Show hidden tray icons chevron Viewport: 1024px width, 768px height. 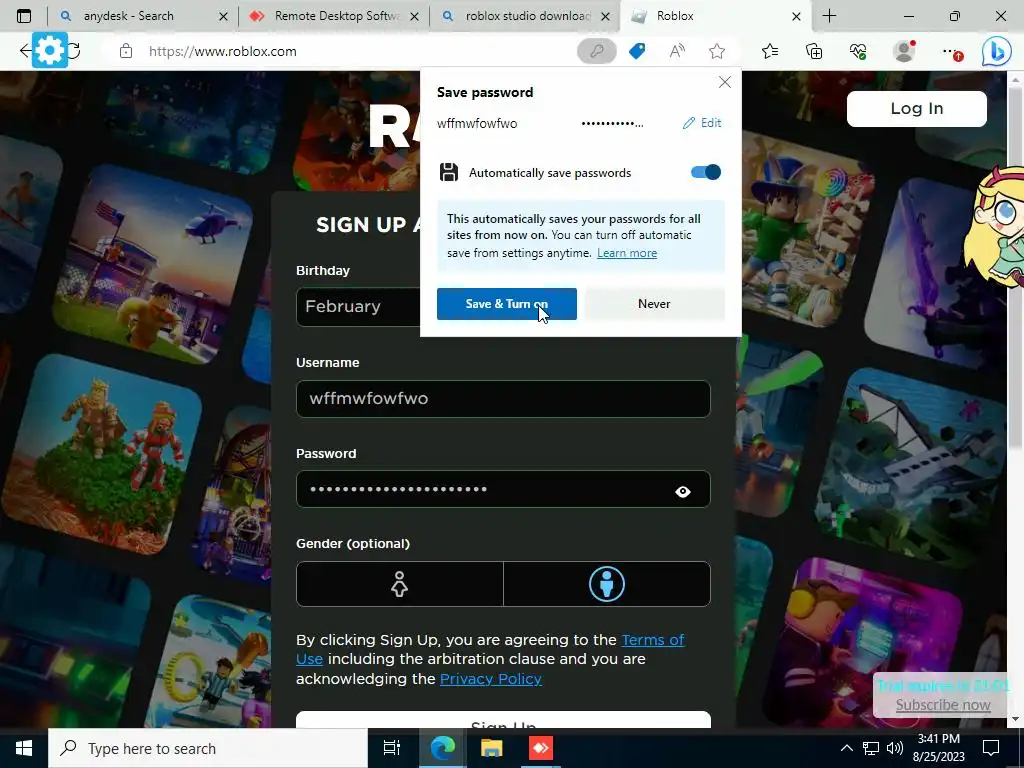846,748
